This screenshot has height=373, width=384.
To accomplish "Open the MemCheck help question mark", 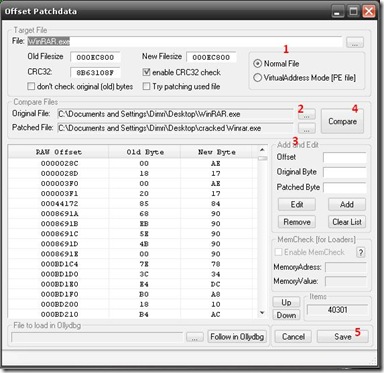I will 361,252.
